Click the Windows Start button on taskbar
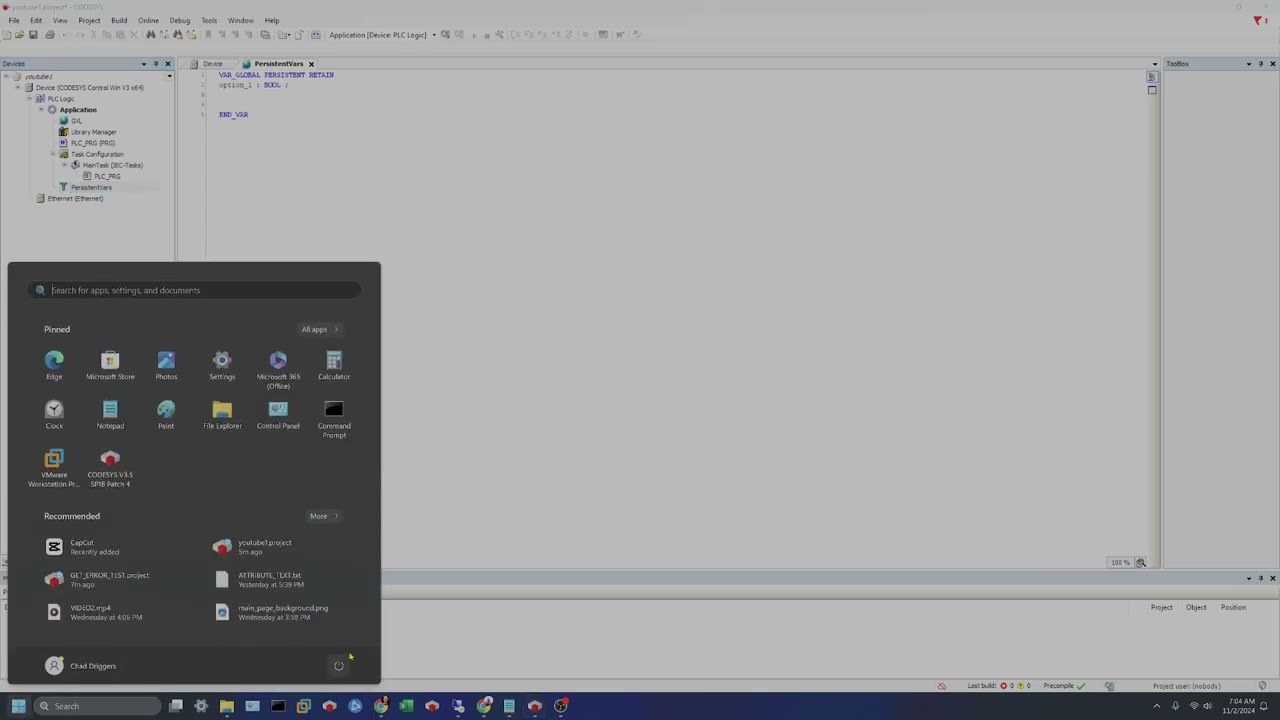 tap(18, 706)
